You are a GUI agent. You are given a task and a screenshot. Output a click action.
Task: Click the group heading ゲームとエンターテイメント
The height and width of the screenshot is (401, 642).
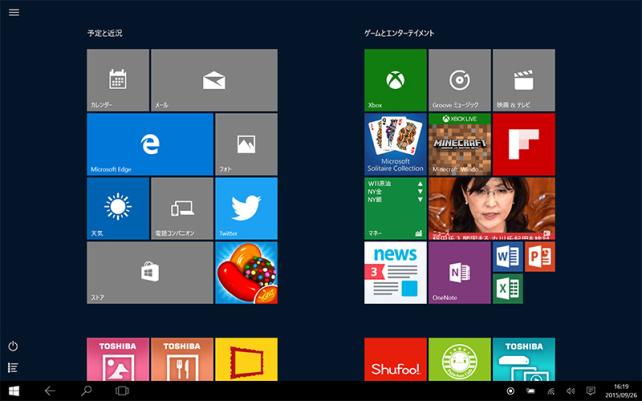tap(399, 33)
